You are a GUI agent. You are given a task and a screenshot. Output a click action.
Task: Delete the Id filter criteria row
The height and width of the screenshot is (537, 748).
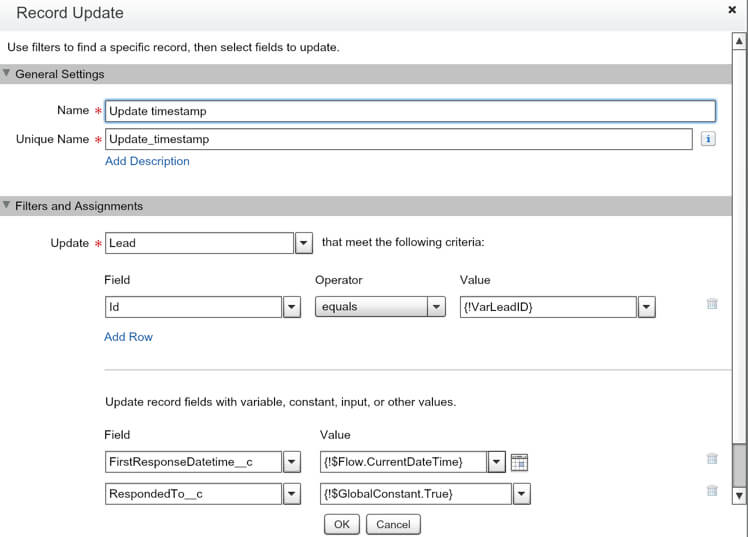pos(712,304)
